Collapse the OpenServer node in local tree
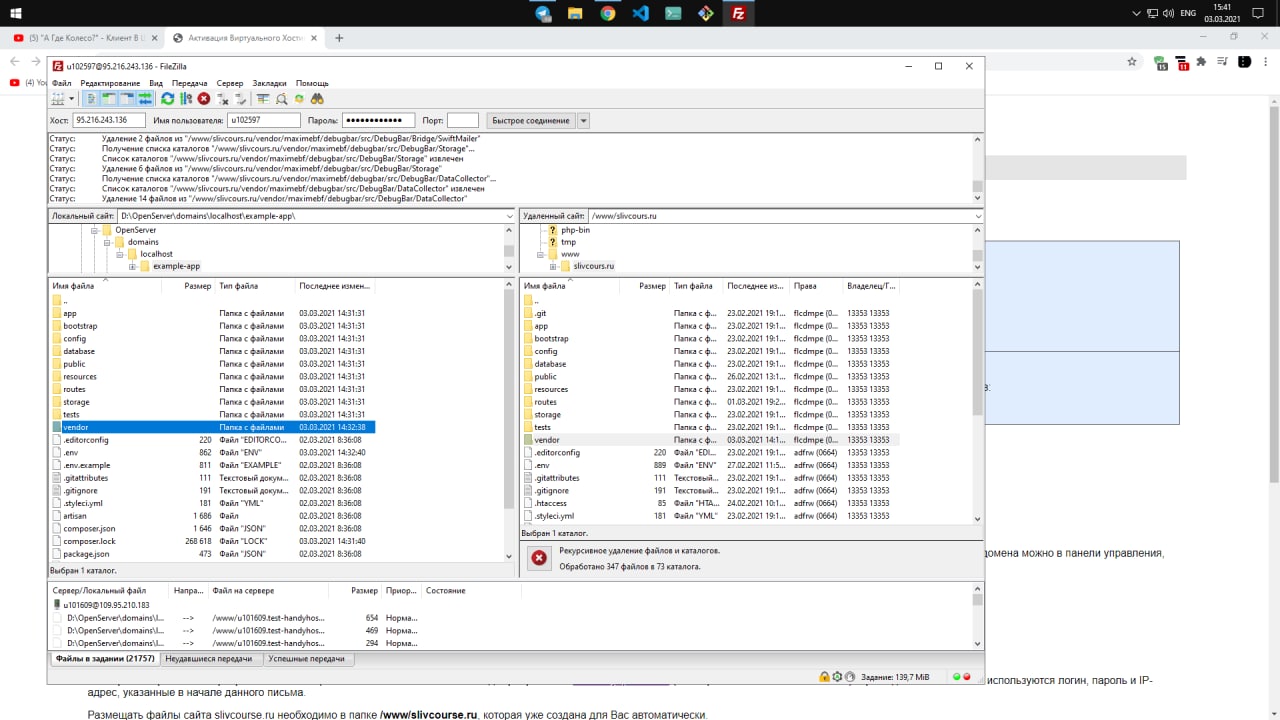The width and height of the screenshot is (1280, 720). coord(95,230)
